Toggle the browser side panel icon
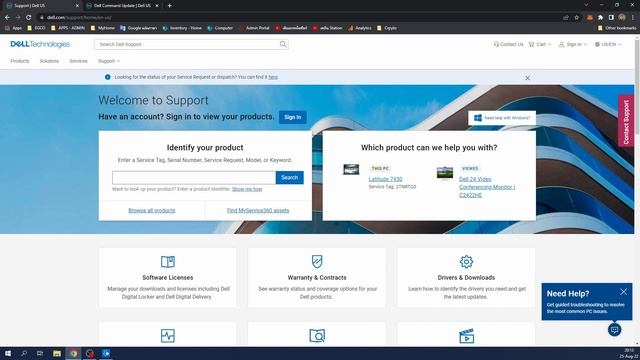This screenshot has width=640, height=360. [x=611, y=18]
